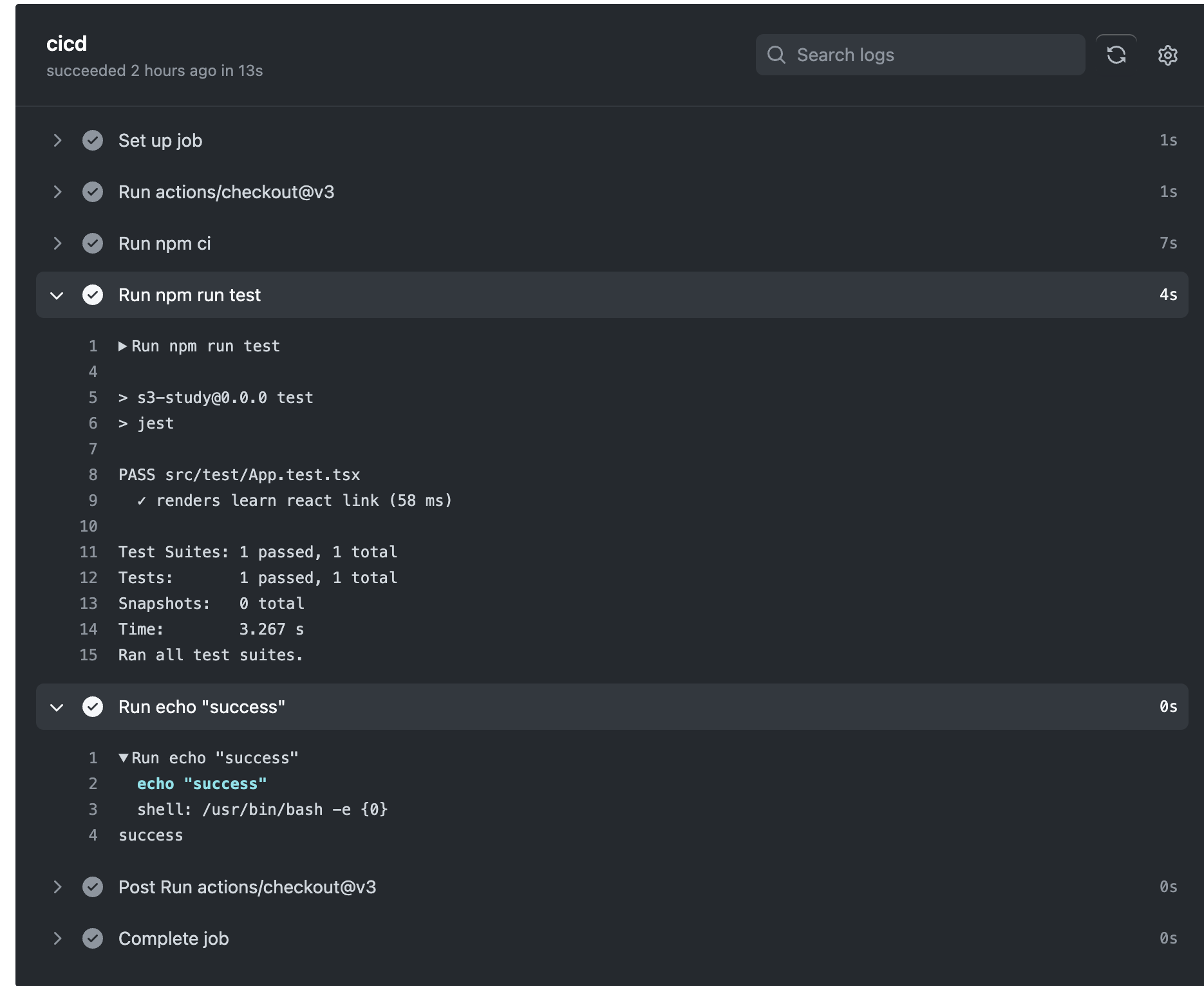Screen dimensions: 1204x986
Task: Expand the Run actions/checkout@v3 step
Action: click(57, 192)
